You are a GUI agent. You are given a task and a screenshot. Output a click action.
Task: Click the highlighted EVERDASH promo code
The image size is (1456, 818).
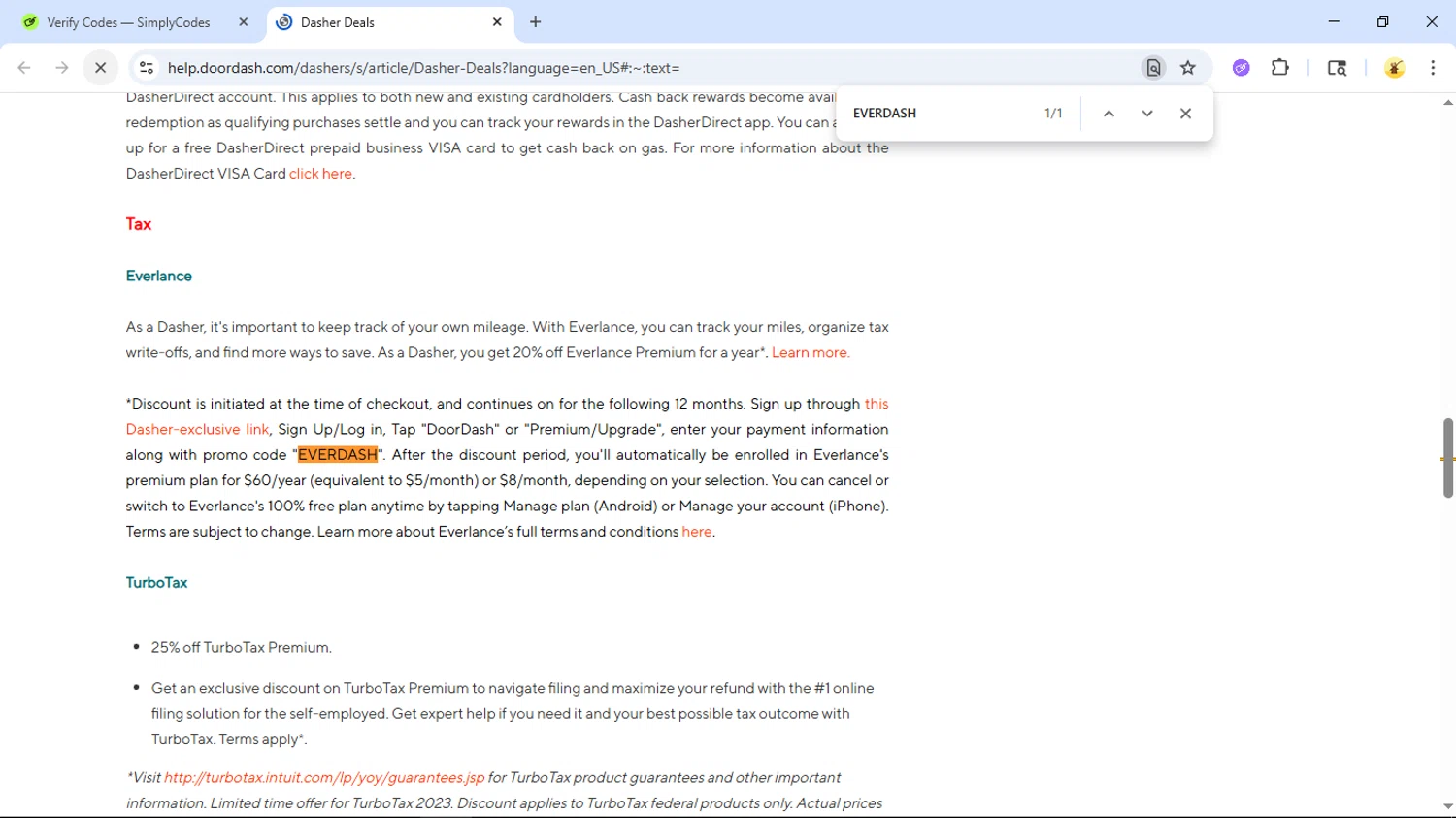pyautogui.click(x=338, y=455)
